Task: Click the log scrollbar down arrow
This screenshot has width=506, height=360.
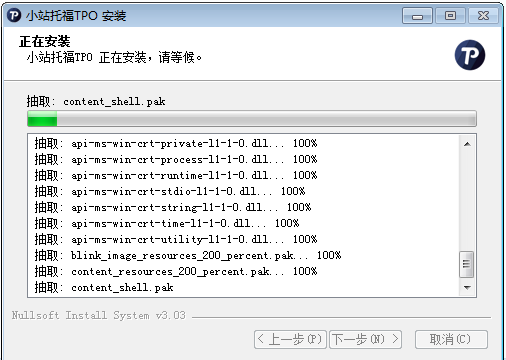Action: (x=467, y=287)
